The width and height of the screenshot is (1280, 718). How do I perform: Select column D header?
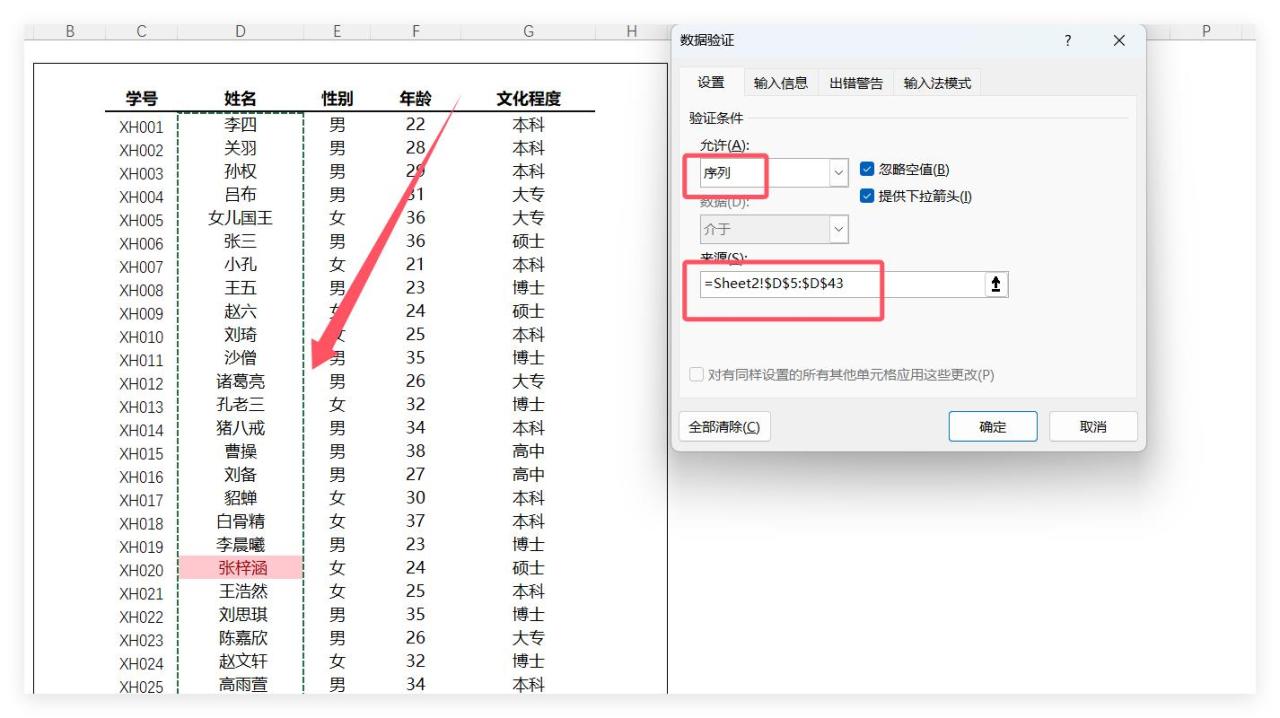[x=240, y=32]
